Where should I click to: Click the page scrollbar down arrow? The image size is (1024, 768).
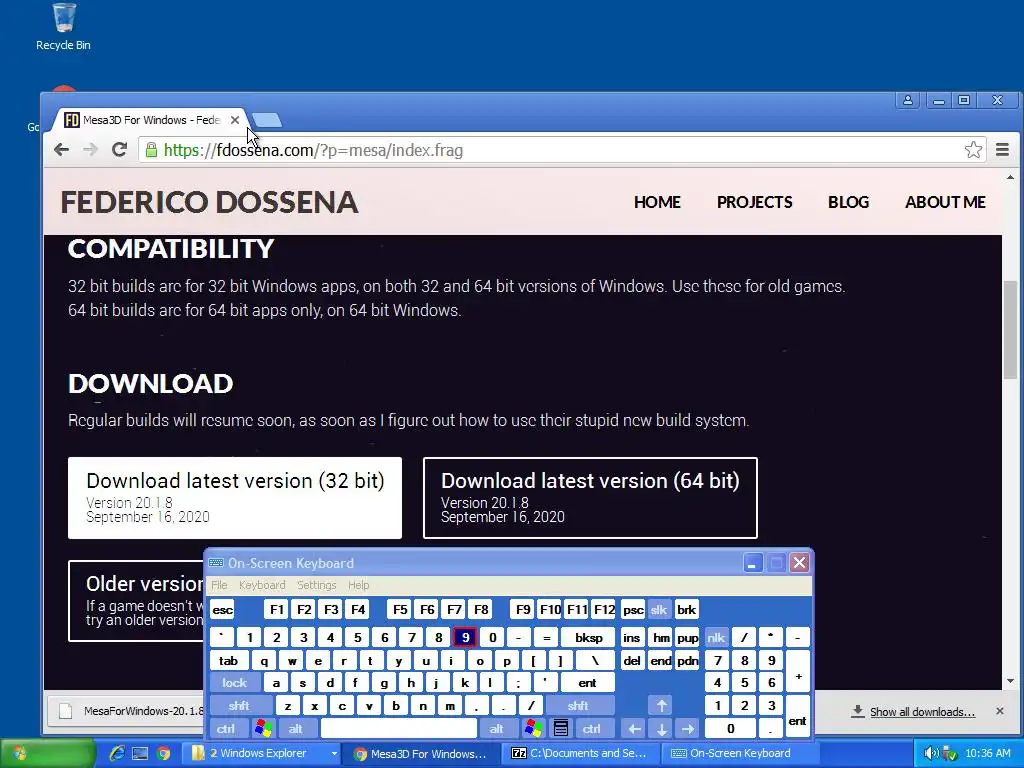1010,681
